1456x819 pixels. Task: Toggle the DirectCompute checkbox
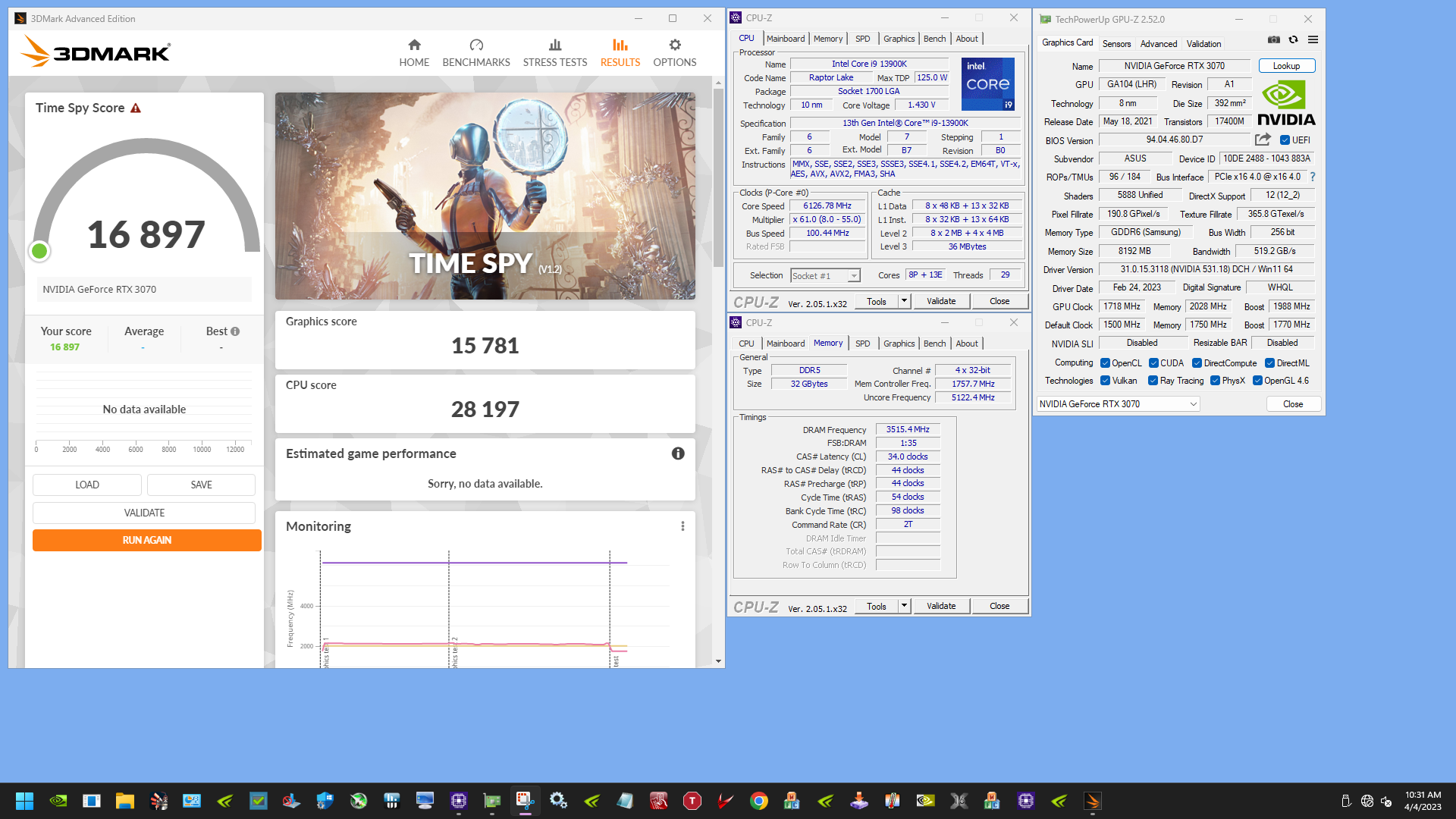(1197, 363)
